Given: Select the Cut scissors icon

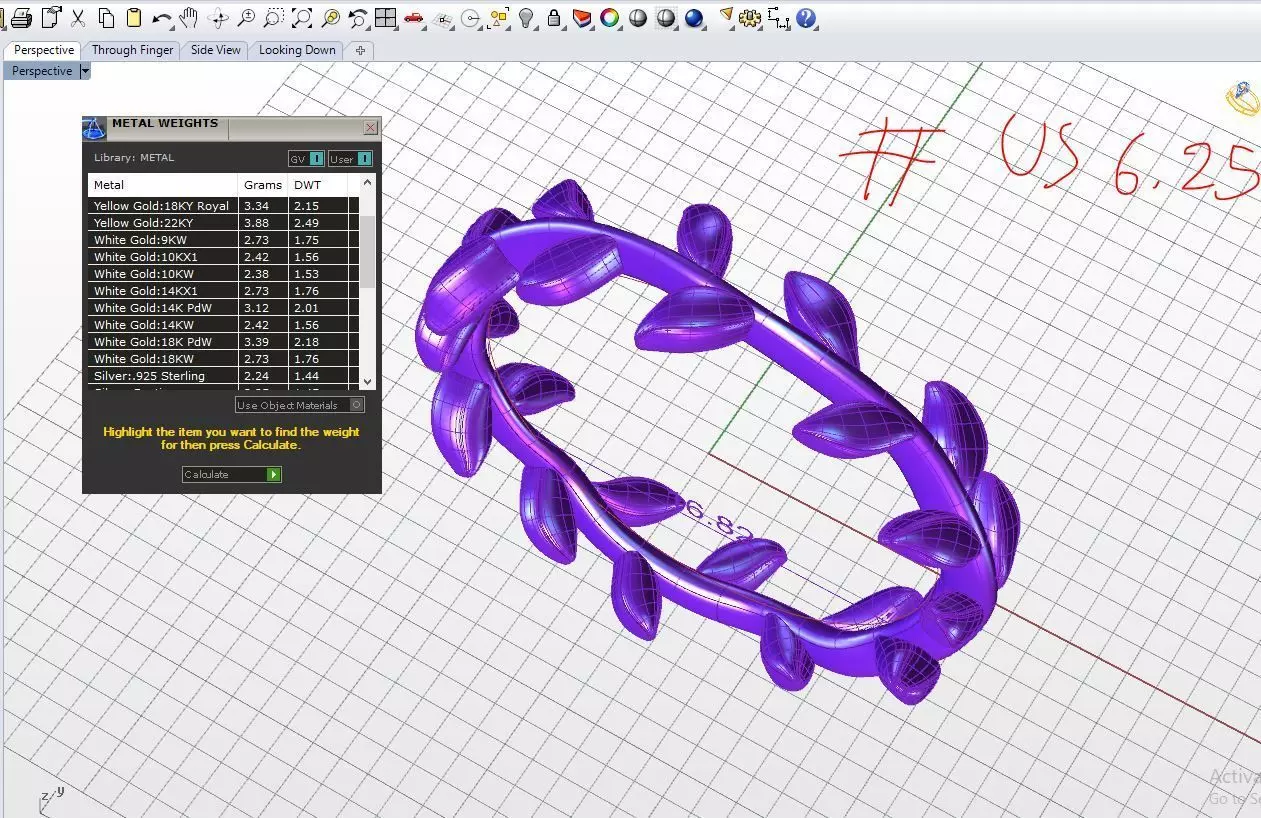Looking at the screenshot, I should coord(78,18).
